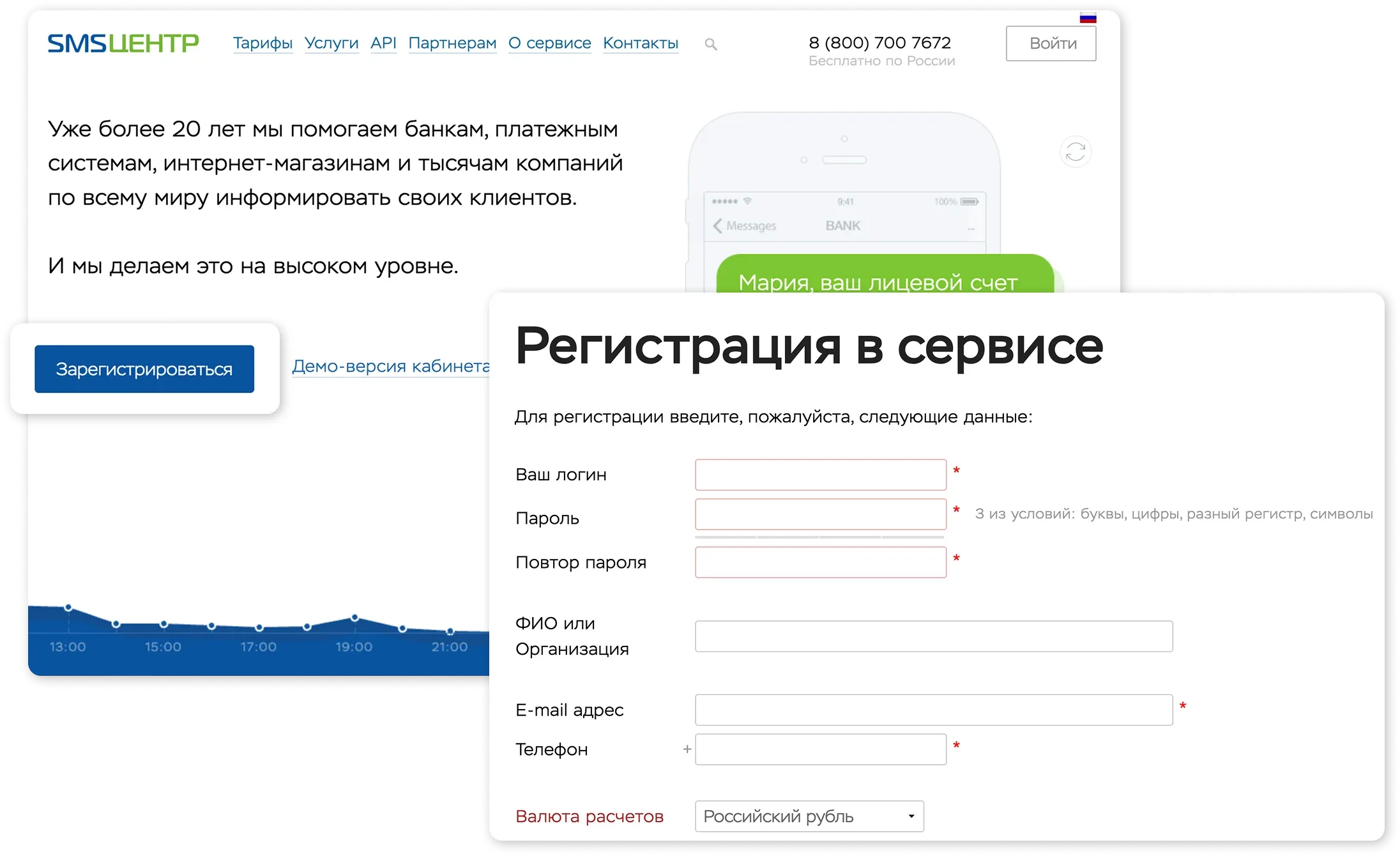The image size is (1400, 856).
Task: Click the search magnifier icon in header
Action: coord(711,43)
